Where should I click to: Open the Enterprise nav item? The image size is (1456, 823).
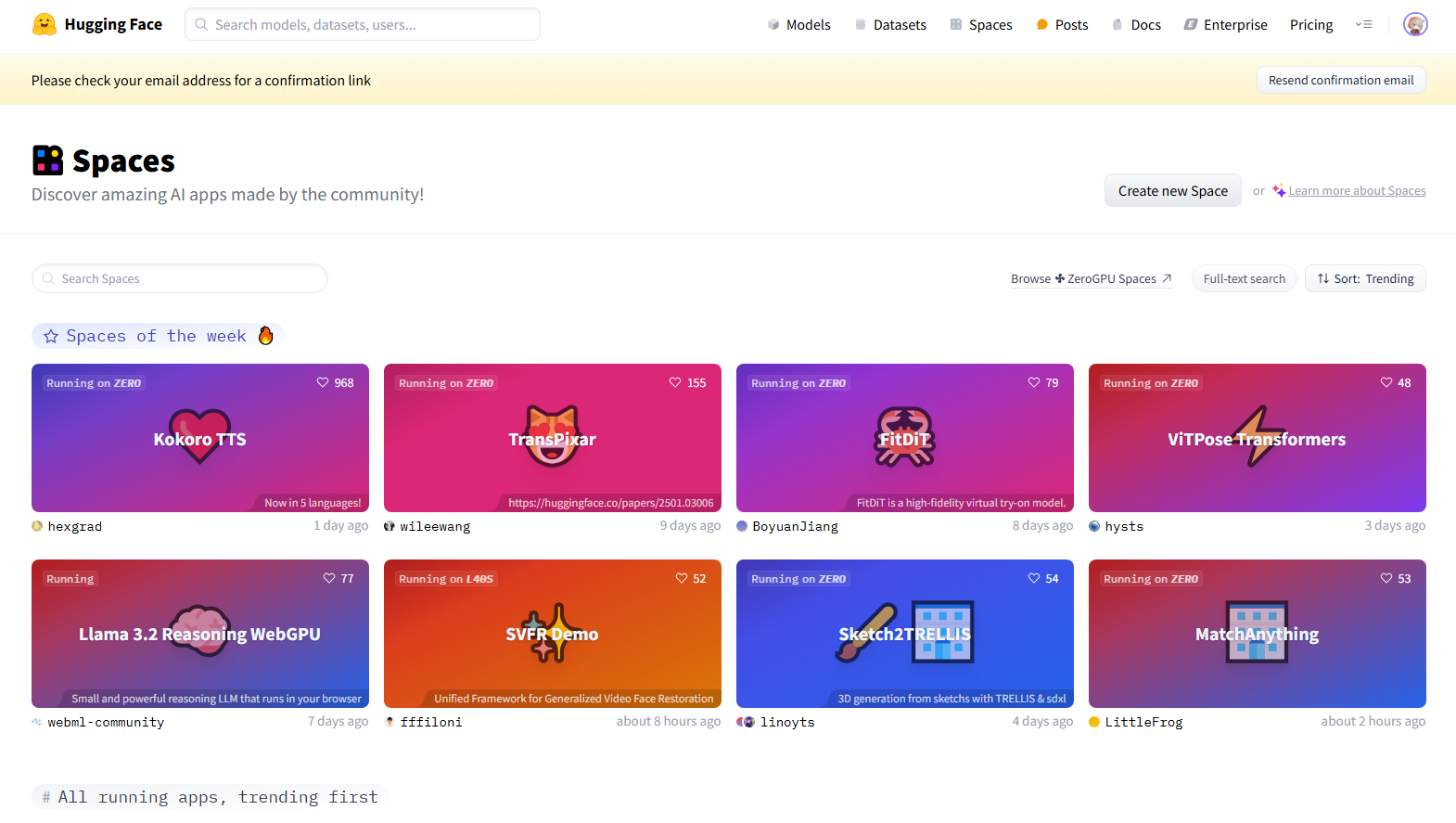coord(1225,25)
